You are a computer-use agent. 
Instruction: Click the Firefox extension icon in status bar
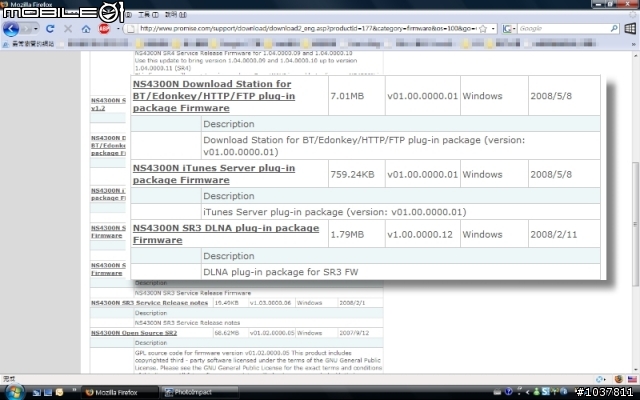619,379
